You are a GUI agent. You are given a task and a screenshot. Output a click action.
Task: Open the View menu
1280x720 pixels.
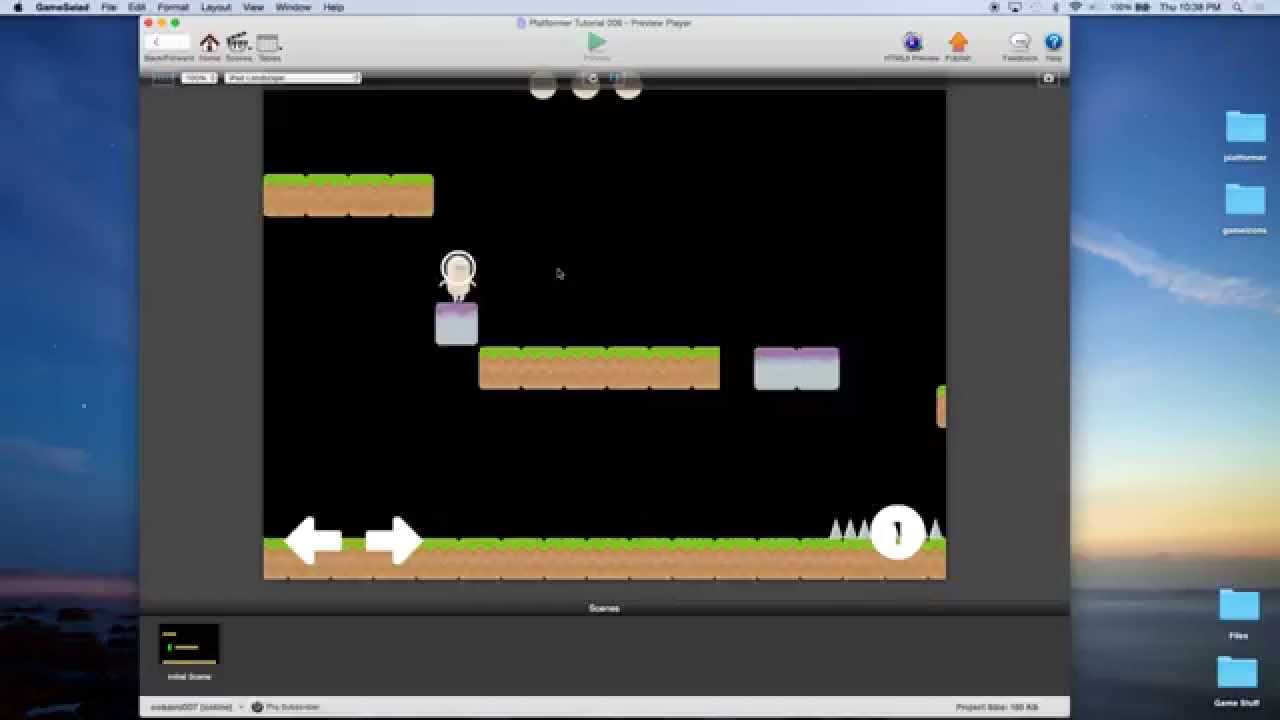pyautogui.click(x=254, y=7)
